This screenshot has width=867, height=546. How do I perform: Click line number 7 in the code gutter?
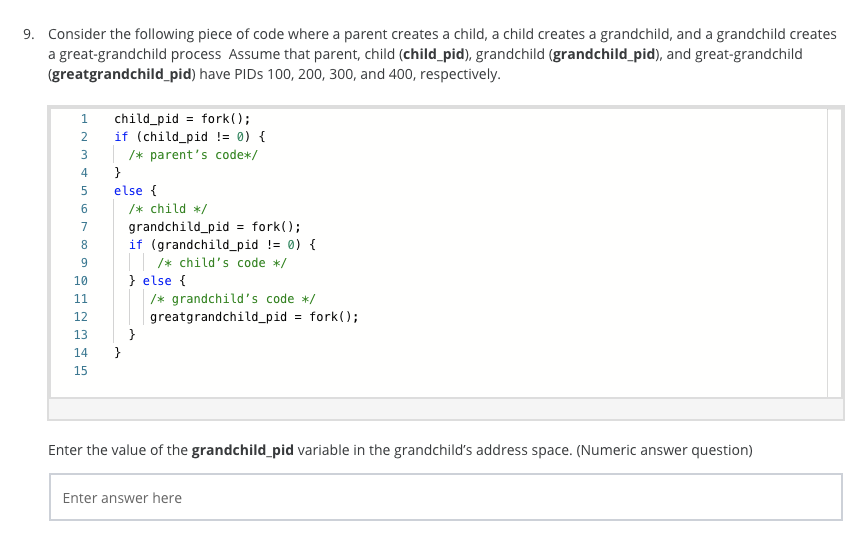click(x=85, y=227)
